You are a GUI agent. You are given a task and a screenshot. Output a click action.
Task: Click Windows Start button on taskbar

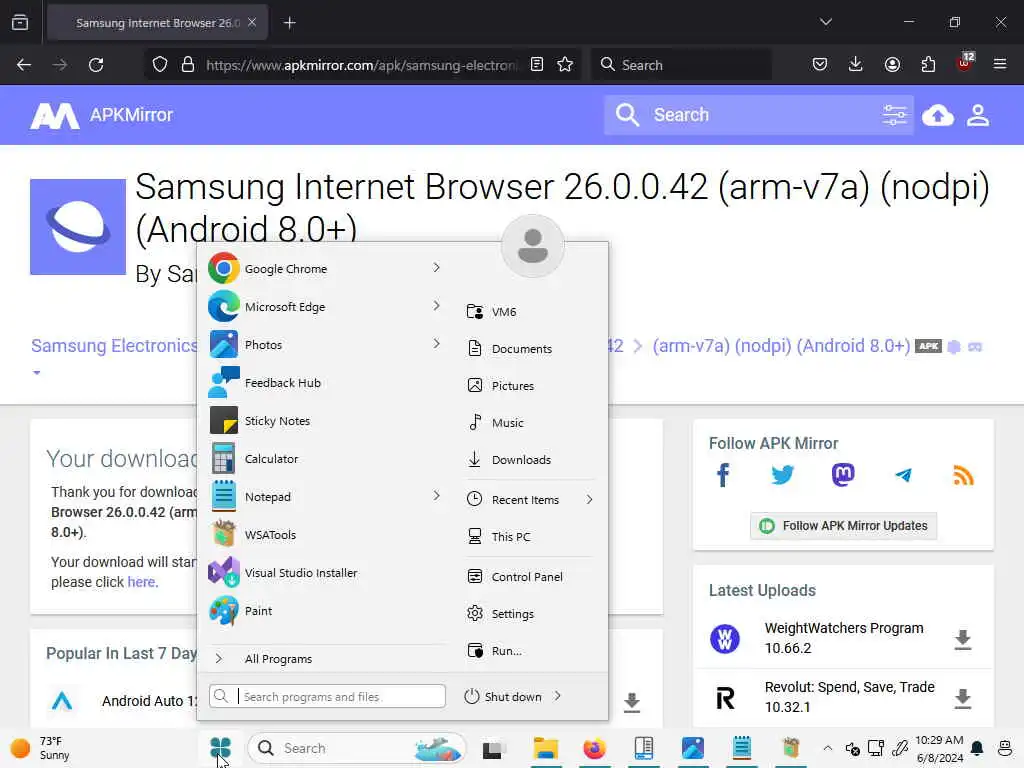pyautogui.click(x=221, y=748)
